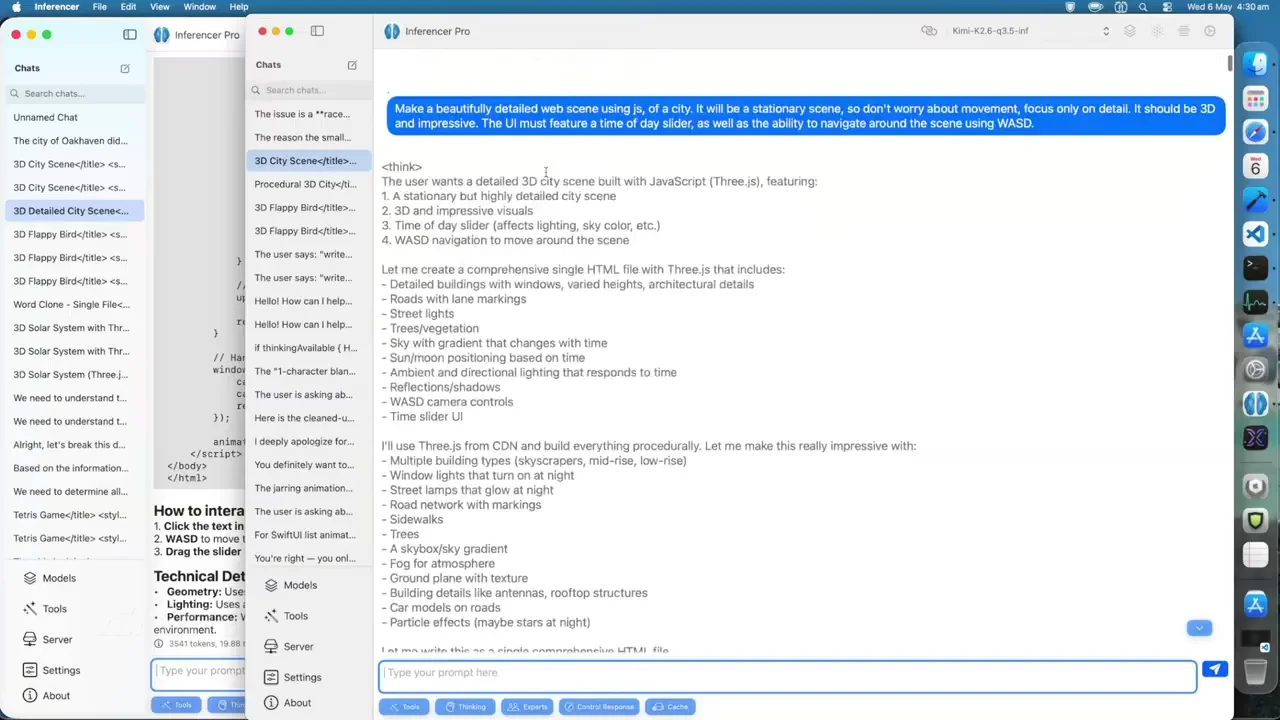
Task: Toggle the Cache option below prompt
Action: pos(670,707)
